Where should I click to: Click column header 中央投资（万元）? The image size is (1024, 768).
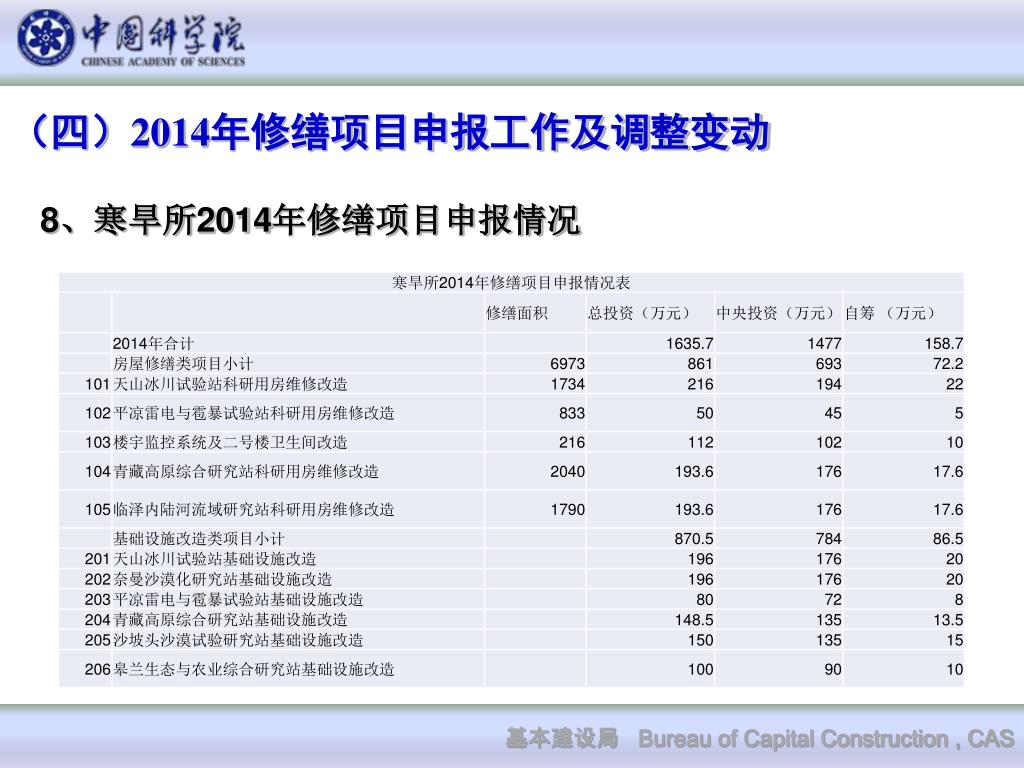[776, 313]
